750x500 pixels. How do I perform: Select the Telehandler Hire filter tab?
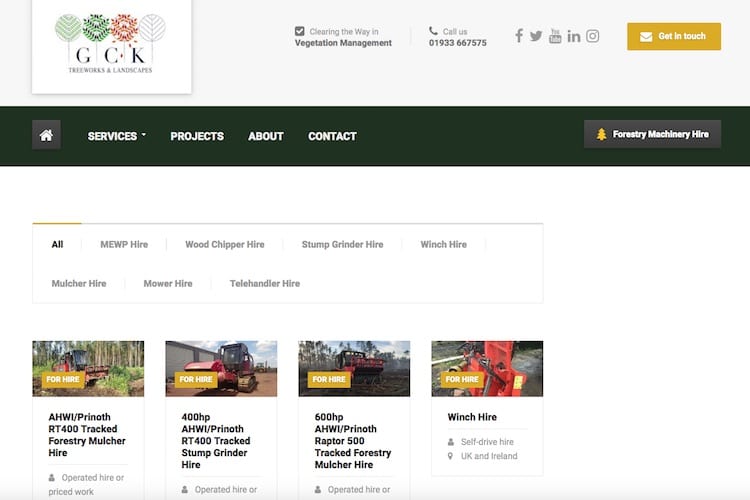[265, 283]
